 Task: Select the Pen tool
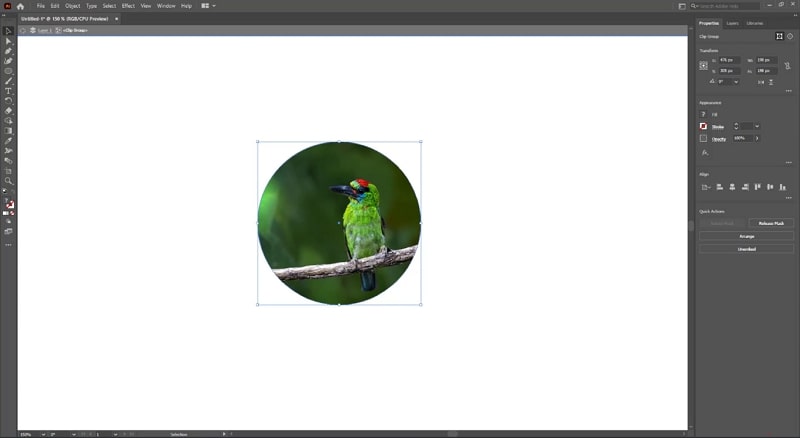pyautogui.click(x=8, y=51)
